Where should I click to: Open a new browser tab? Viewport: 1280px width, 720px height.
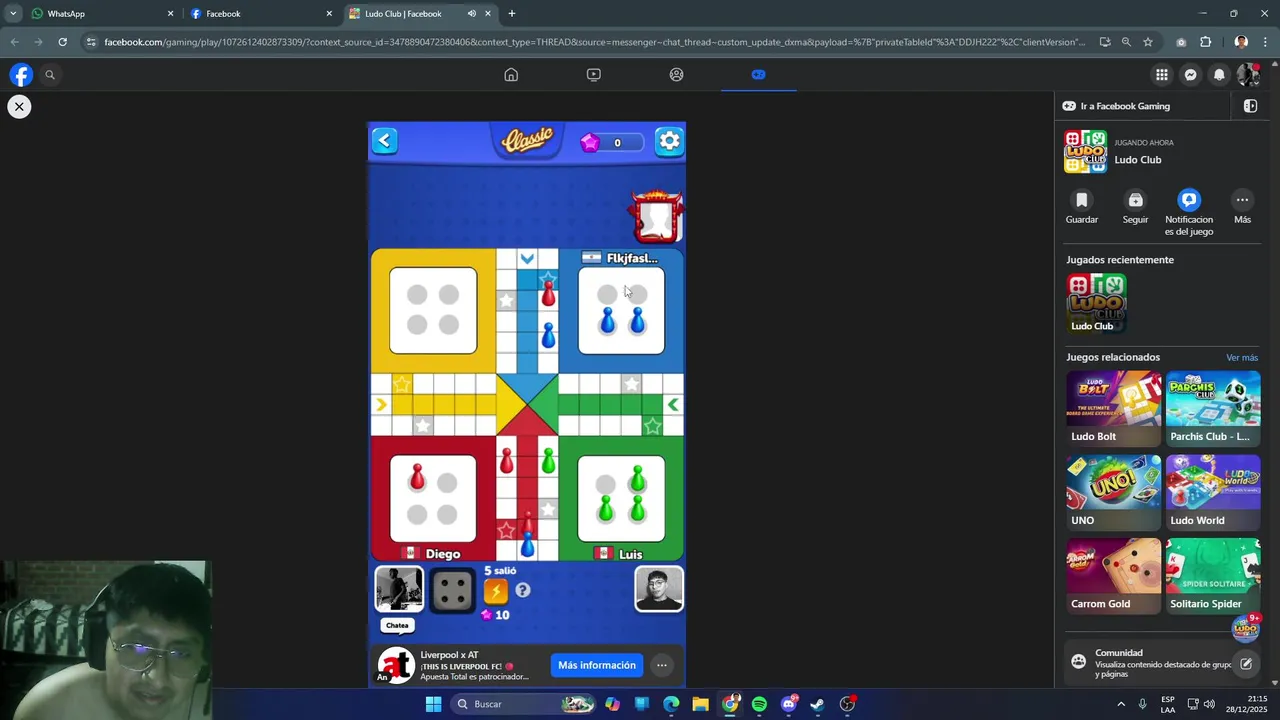[512, 14]
